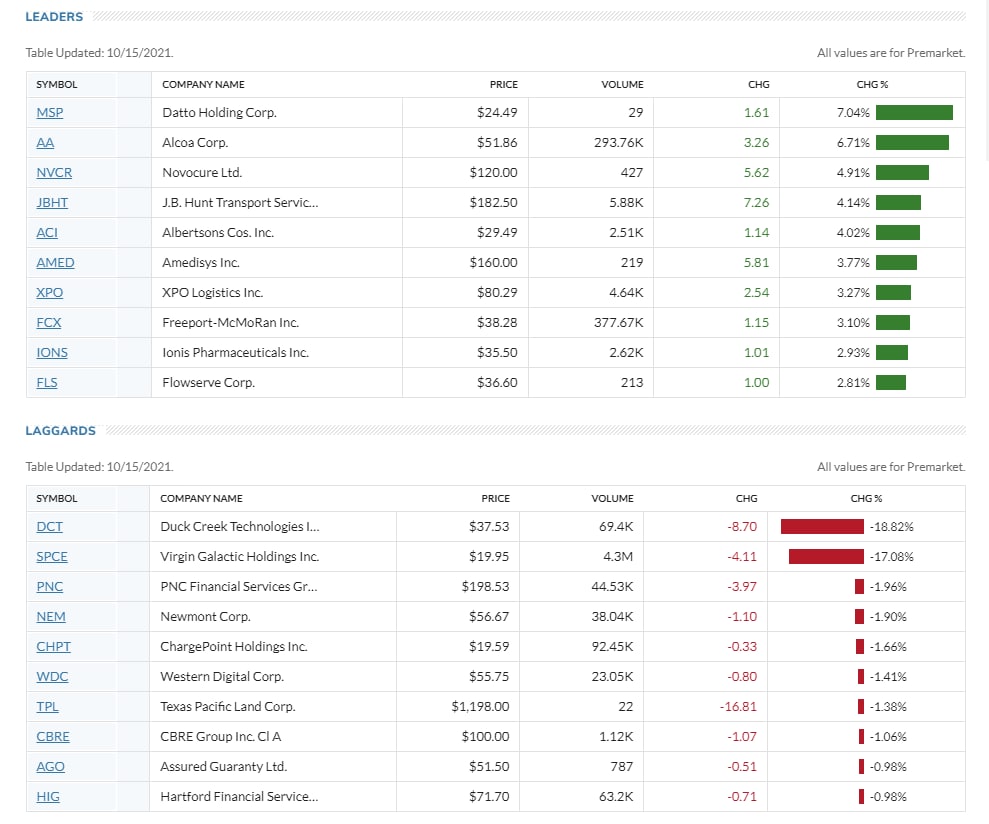Click the 293.76K volume cell
This screenshot has height=824, width=989.
tap(619, 143)
